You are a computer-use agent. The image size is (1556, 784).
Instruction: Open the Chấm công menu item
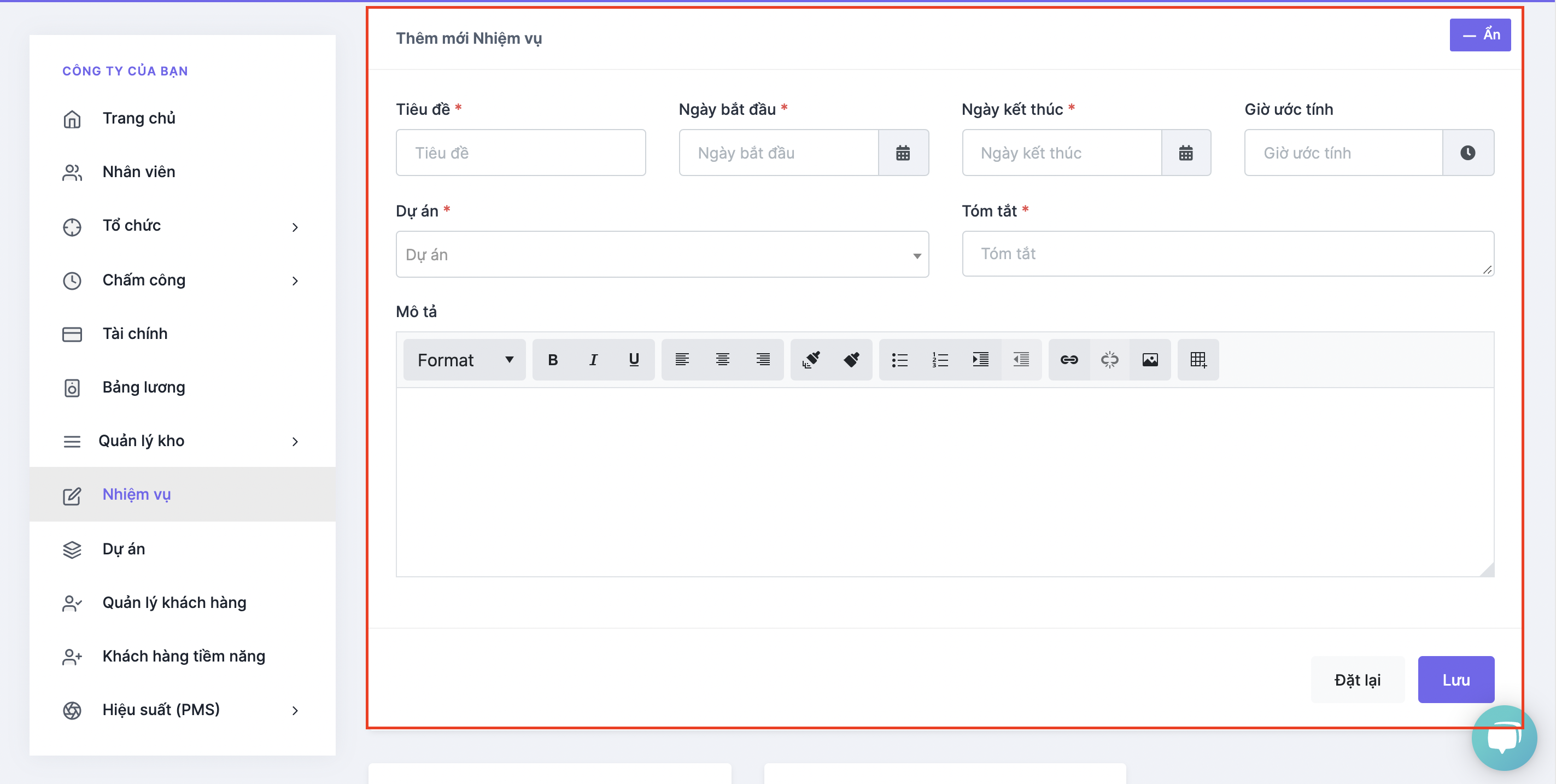pos(183,280)
